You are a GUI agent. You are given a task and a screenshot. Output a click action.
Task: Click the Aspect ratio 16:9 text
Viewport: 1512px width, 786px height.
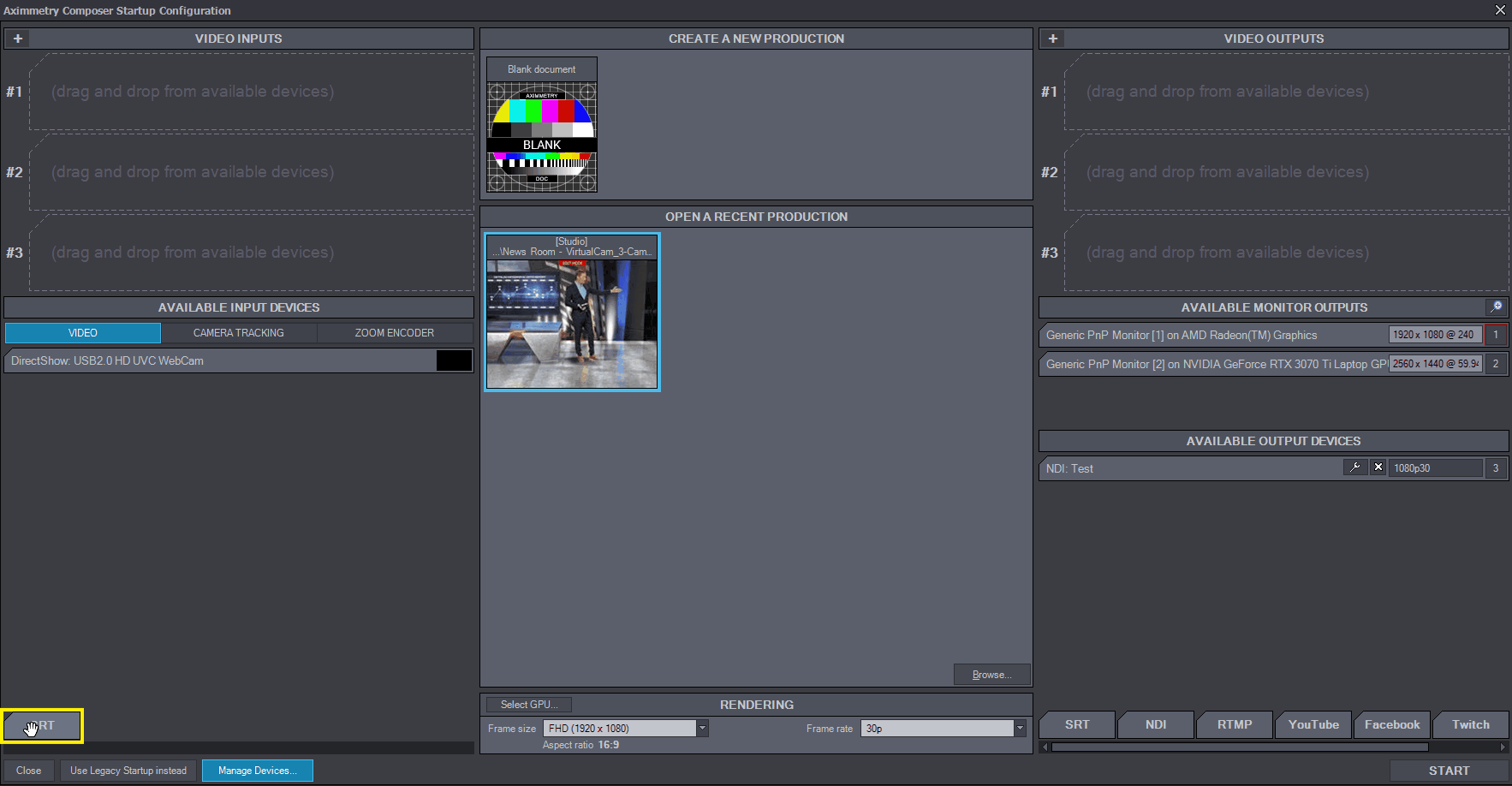pyautogui.click(x=580, y=745)
